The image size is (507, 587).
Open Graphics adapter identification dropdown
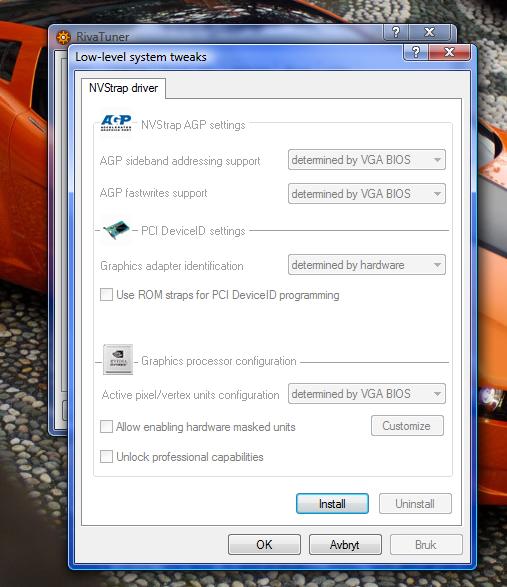point(367,265)
